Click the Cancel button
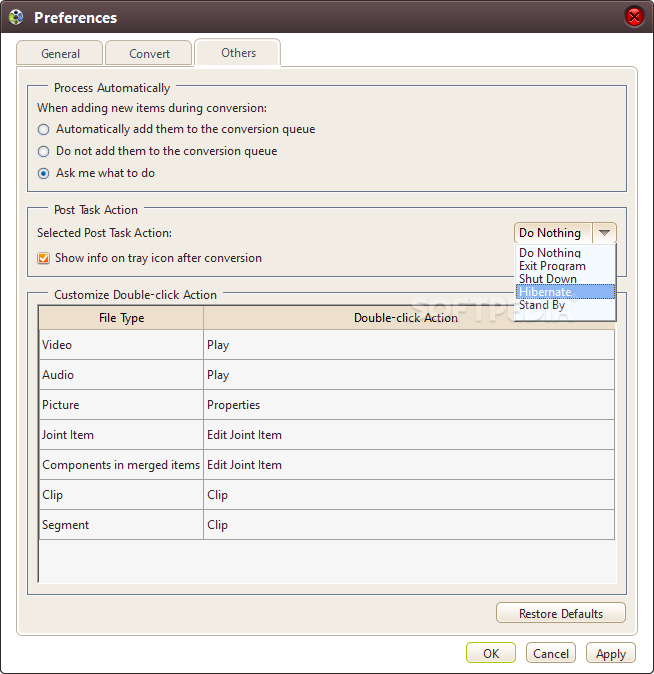 pos(550,653)
